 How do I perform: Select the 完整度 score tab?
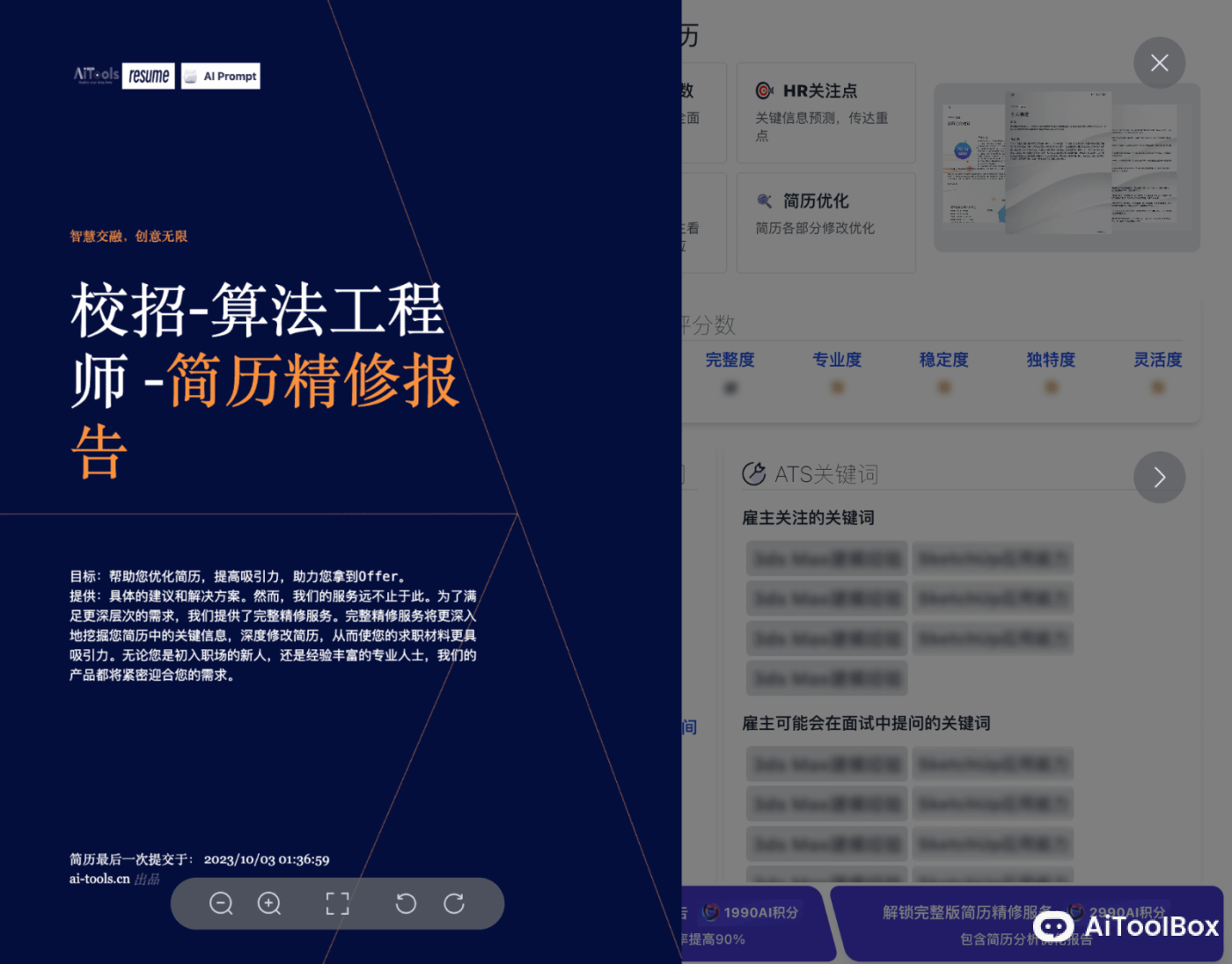coord(730,360)
